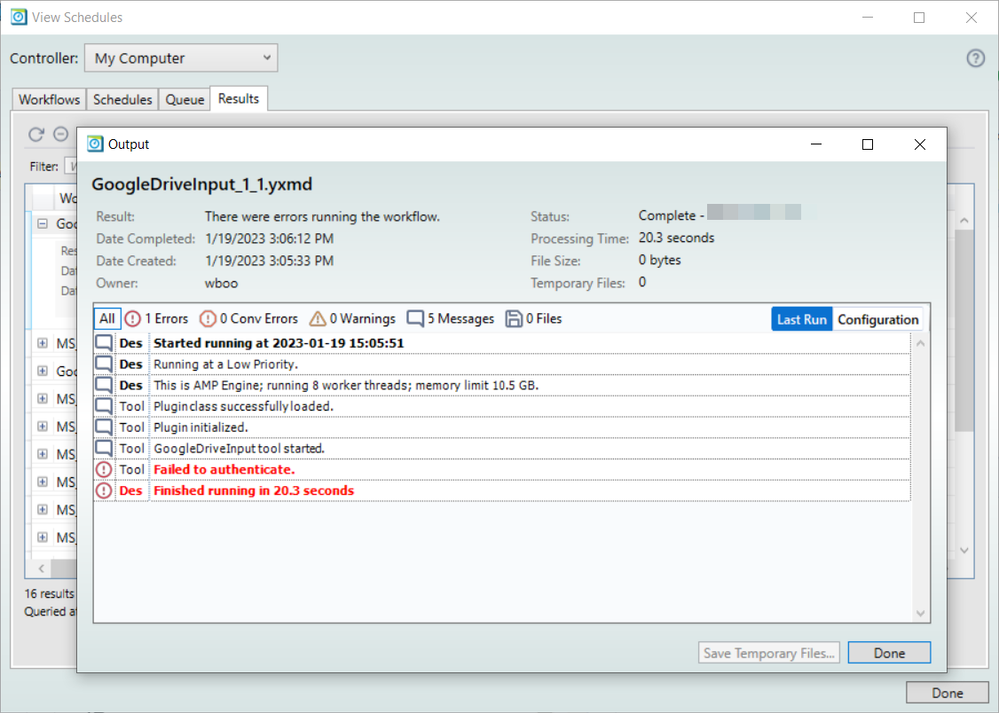Select the Results tab

click(238, 99)
